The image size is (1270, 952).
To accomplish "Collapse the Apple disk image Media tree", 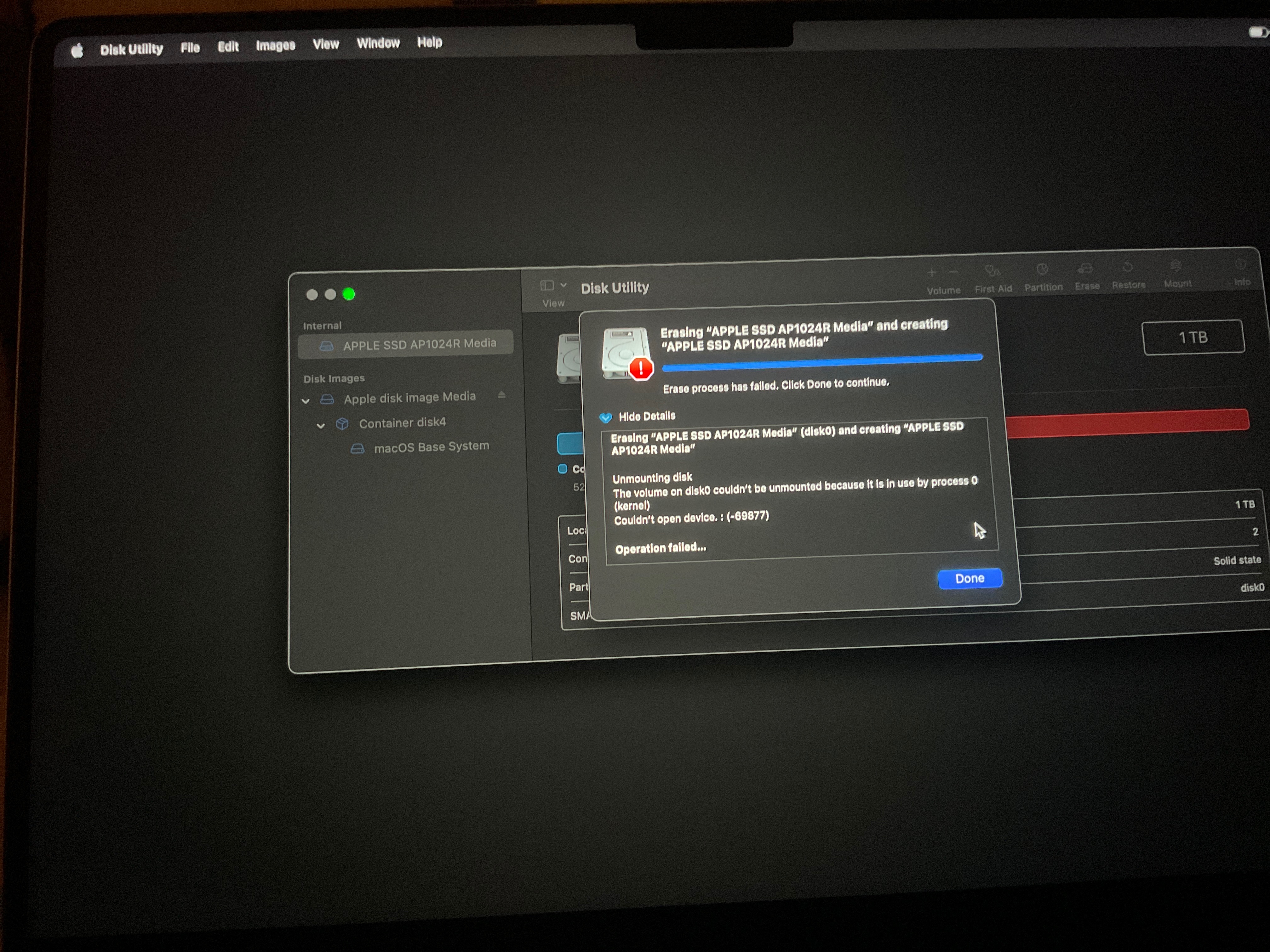I will point(306,400).
